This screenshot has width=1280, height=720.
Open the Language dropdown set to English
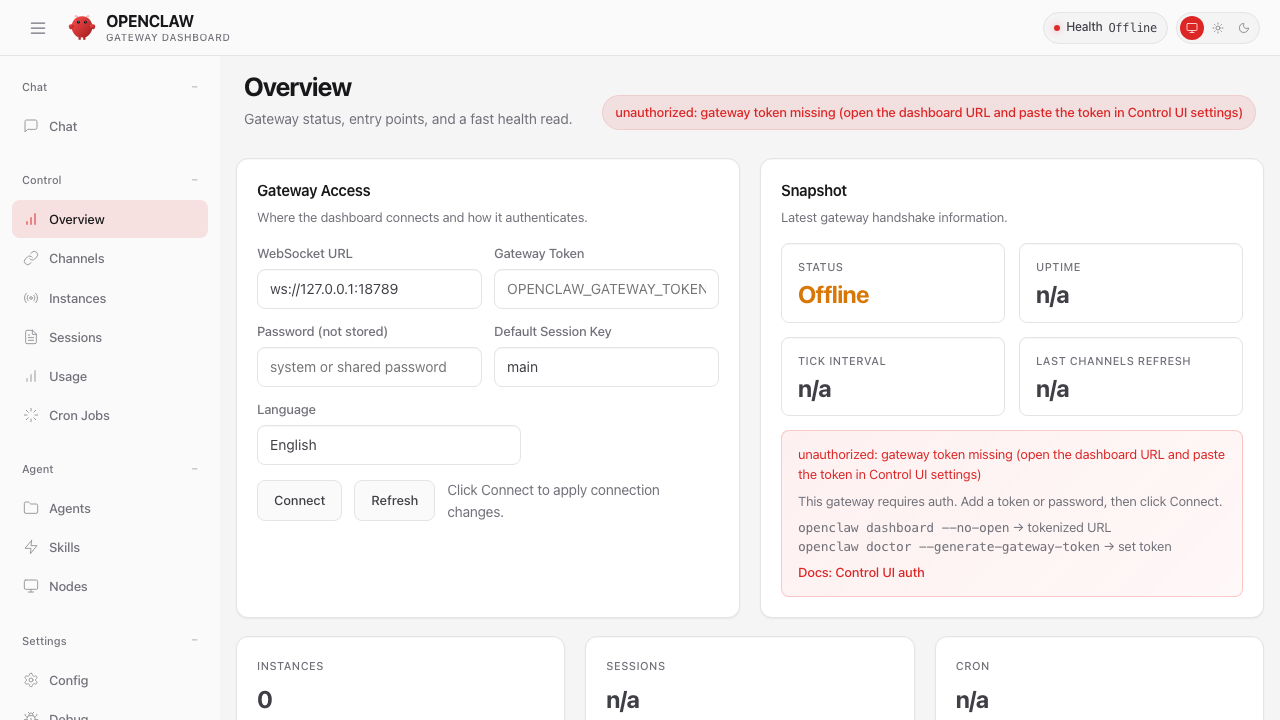pyautogui.click(x=388, y=445)
